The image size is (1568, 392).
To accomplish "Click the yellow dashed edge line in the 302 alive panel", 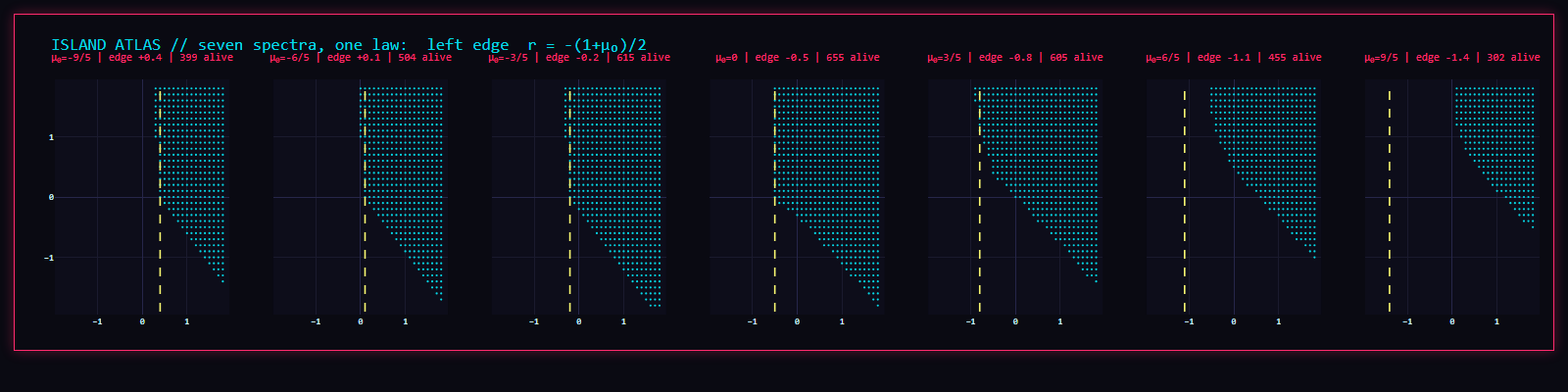I will click(x=1389, y=201).
